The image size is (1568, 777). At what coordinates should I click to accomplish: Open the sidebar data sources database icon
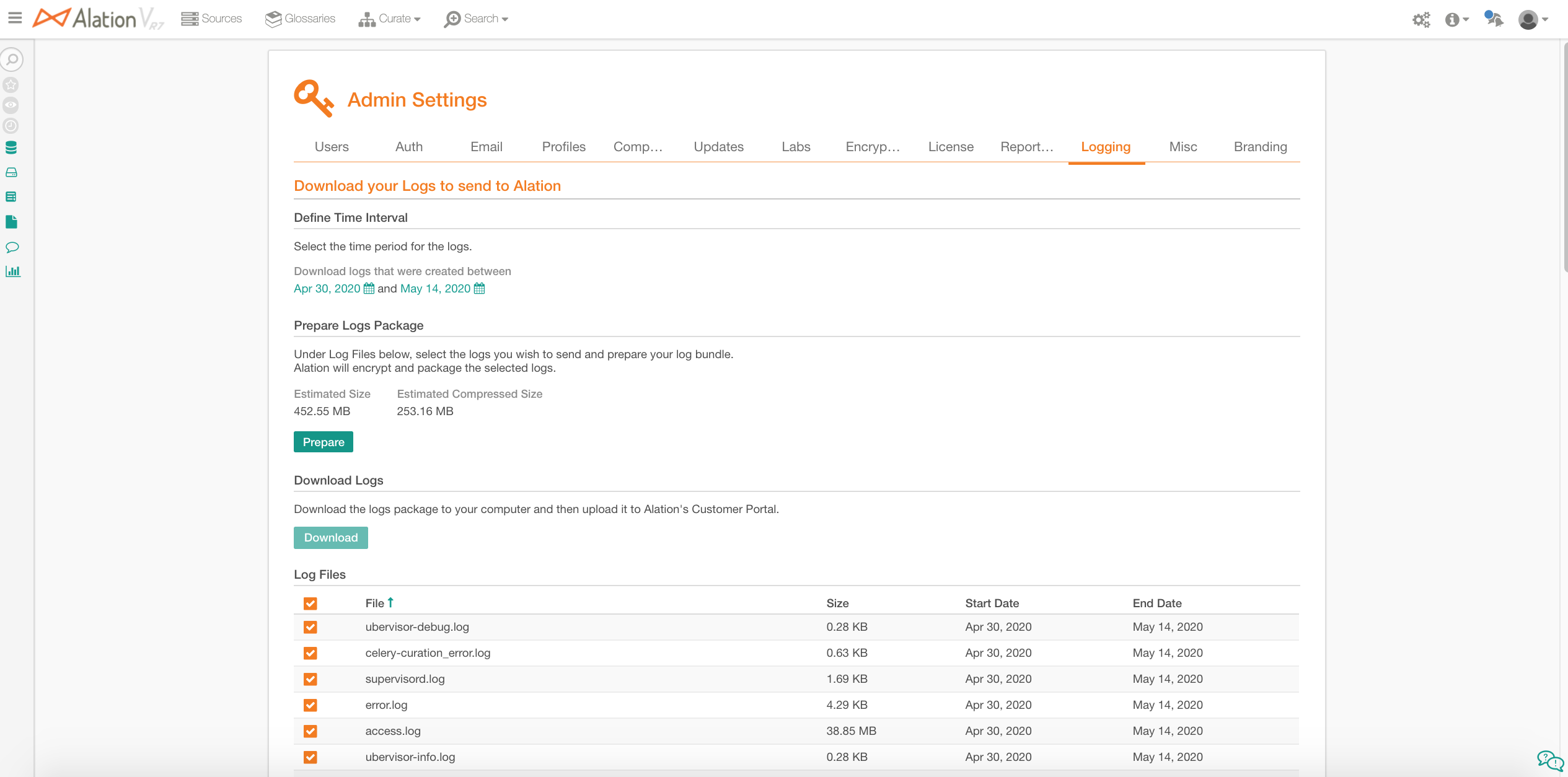pyautogui.click(x=11, y=147)
